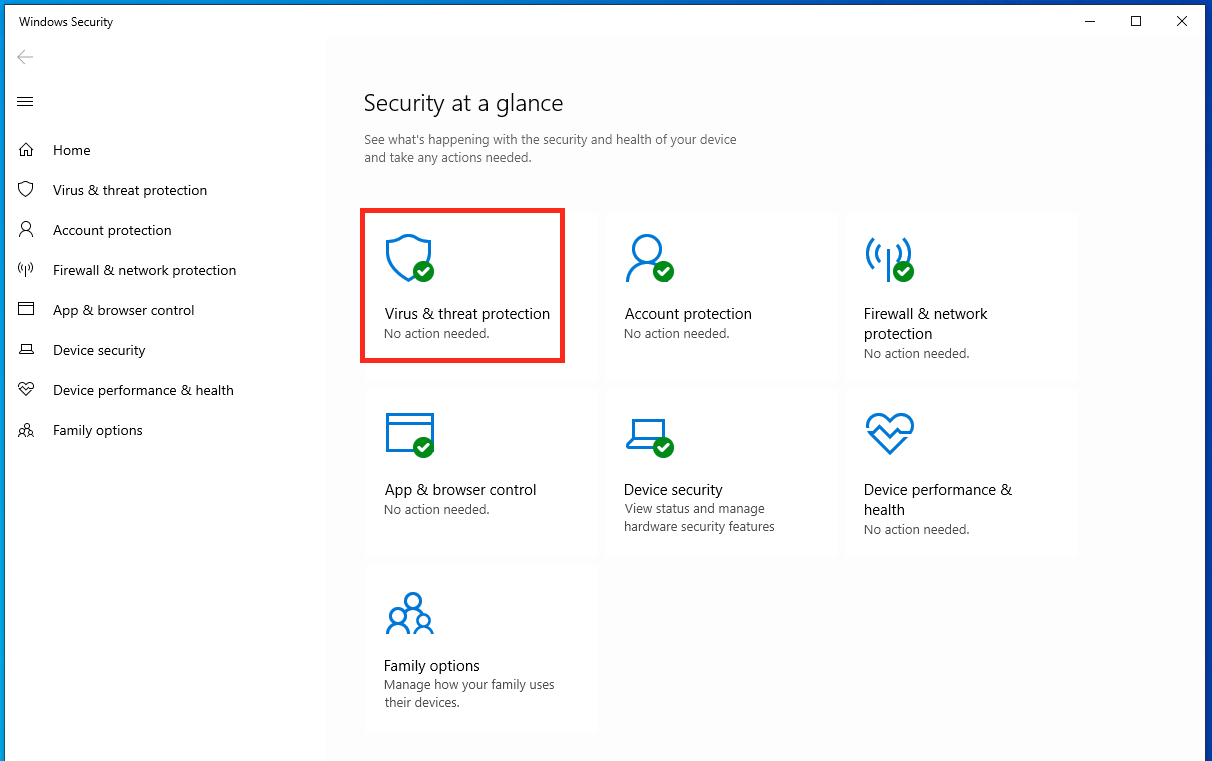This screenshot has height=761, width=1212.
Task: Open Device security in the sidebar
Action: click(x=99, y=350)
